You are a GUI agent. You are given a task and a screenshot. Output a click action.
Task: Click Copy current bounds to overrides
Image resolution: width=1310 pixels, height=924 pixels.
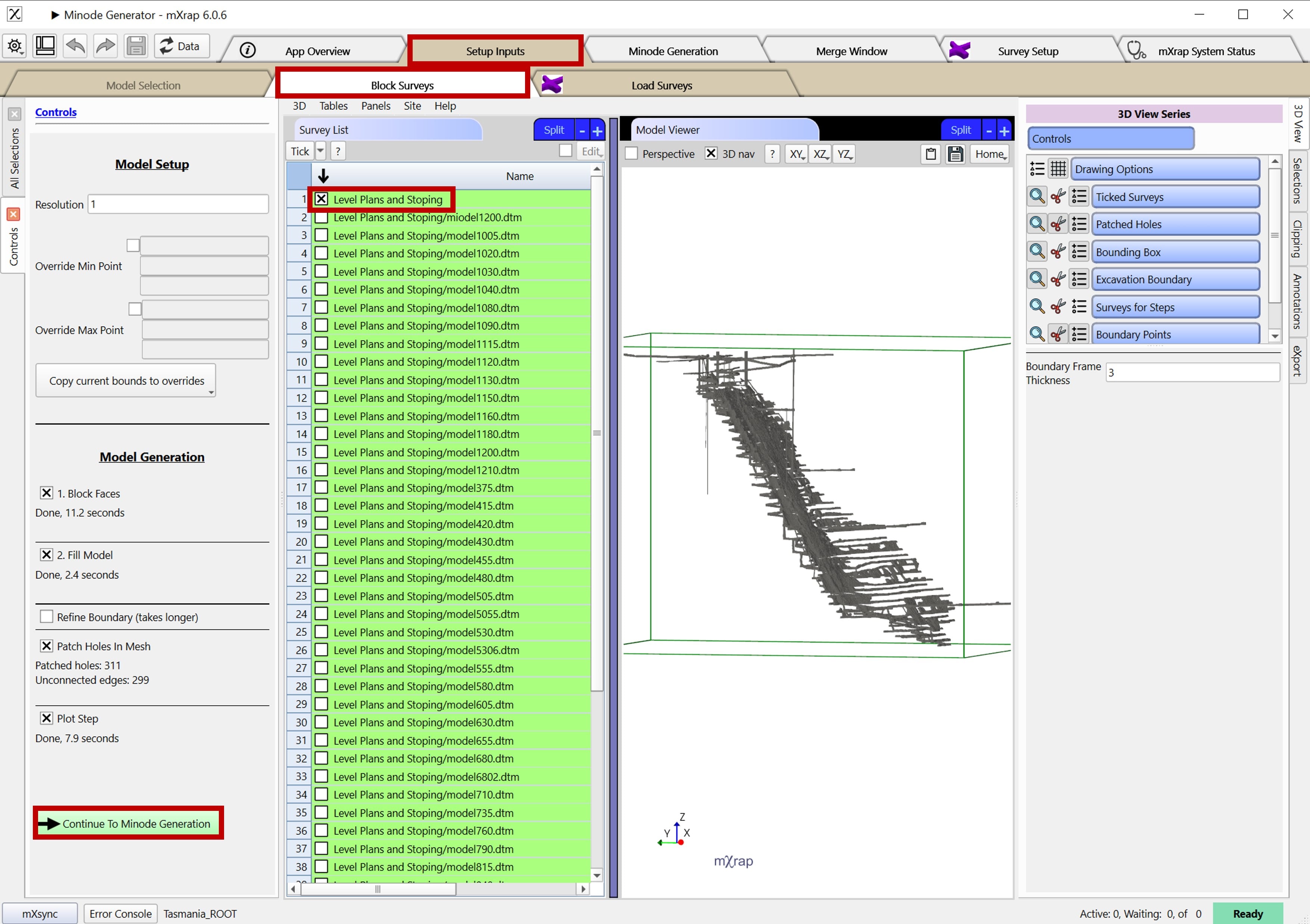[x=126, y=381]
